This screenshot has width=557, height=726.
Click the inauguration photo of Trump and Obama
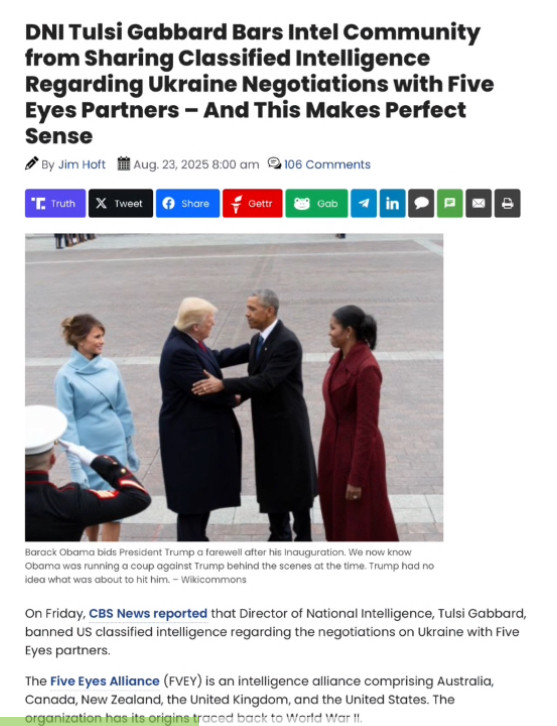[234, 388]
